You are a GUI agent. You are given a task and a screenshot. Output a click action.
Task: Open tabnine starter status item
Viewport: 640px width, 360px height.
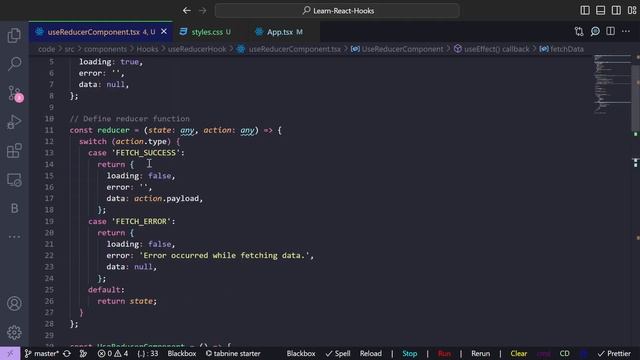233,353
